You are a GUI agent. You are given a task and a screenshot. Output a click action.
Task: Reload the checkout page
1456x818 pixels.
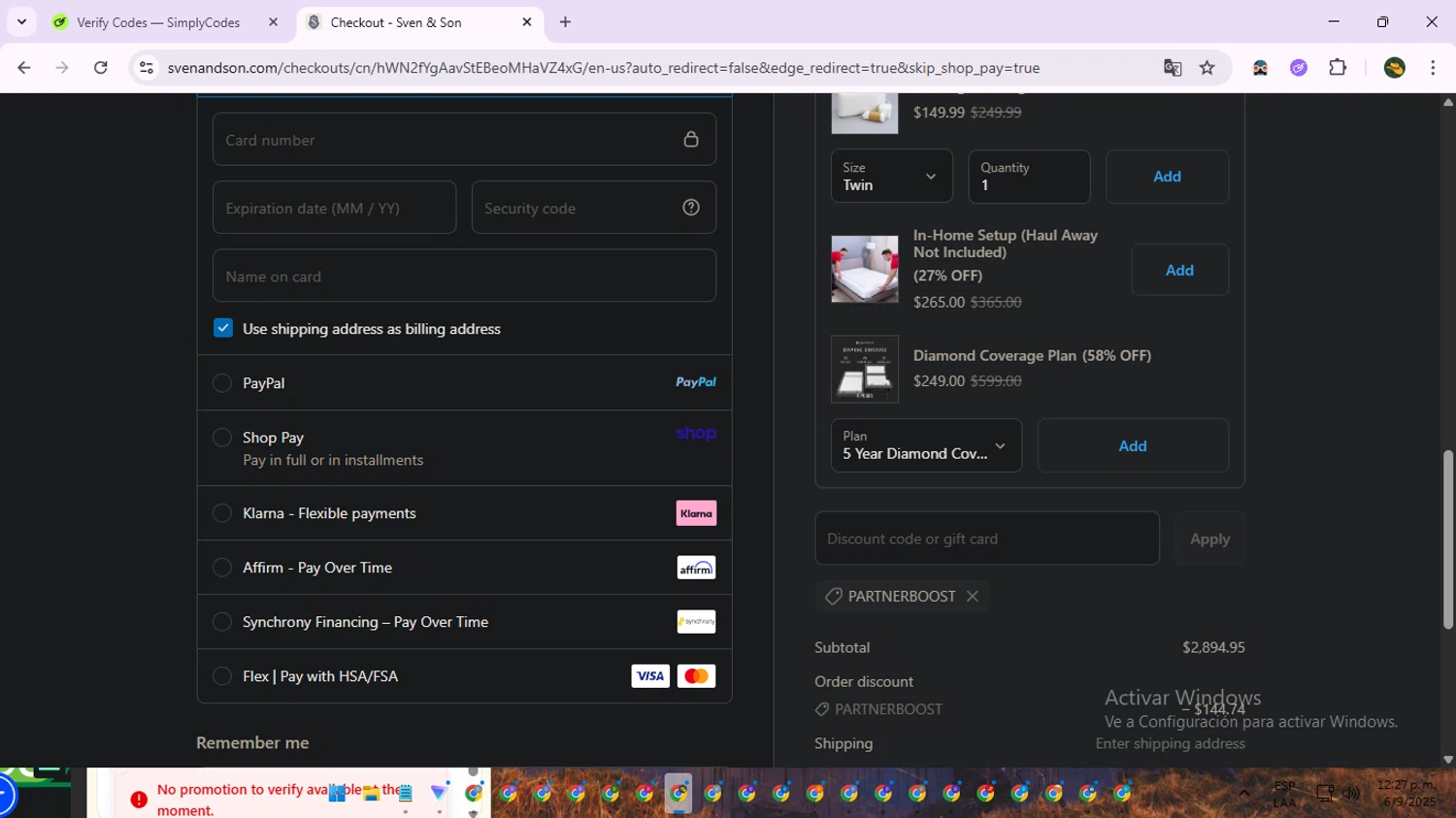pyautogui.click(x=101, y=68)
